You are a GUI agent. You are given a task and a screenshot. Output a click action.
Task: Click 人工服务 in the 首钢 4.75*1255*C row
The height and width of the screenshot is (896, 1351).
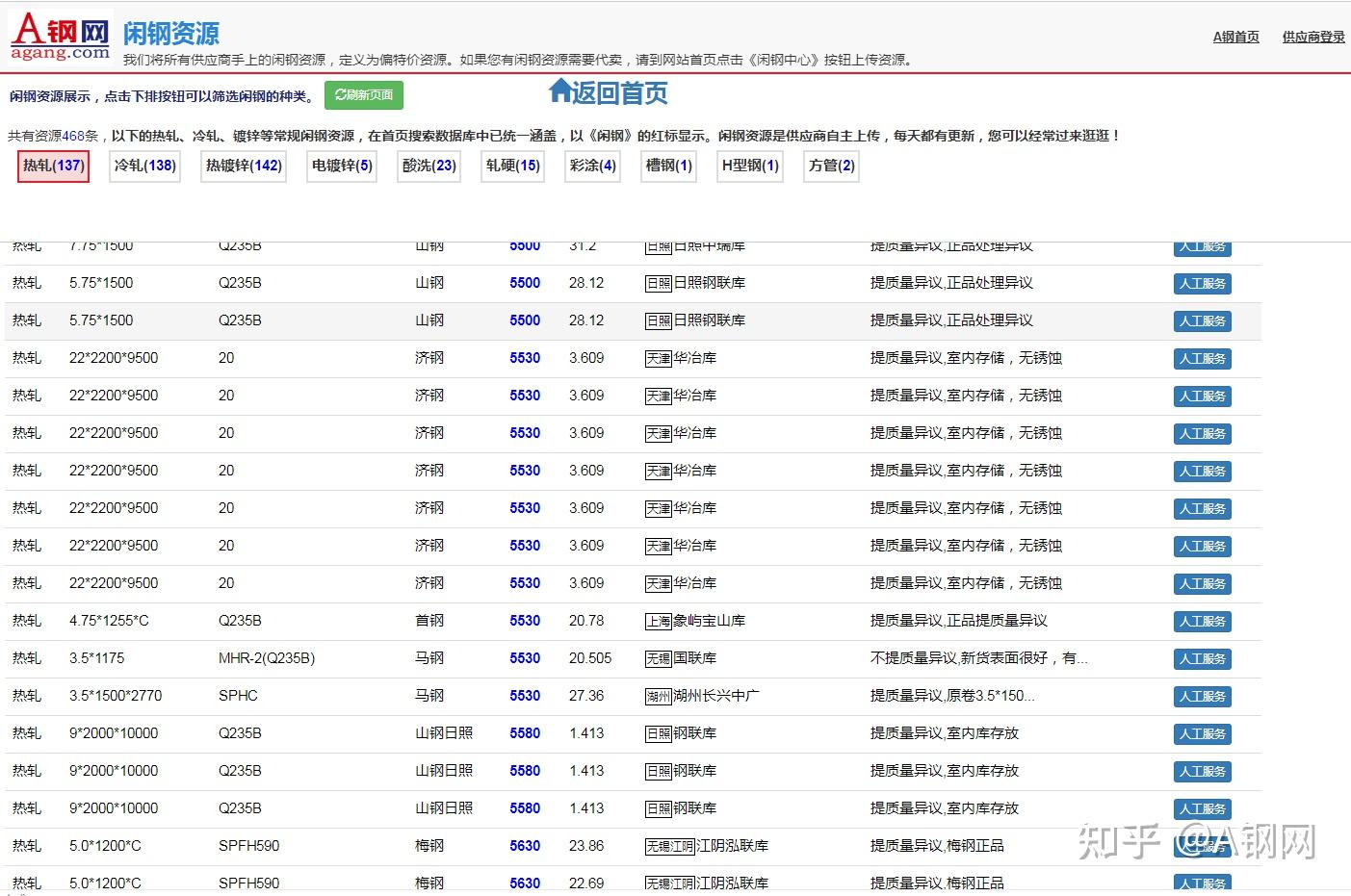1203,622
